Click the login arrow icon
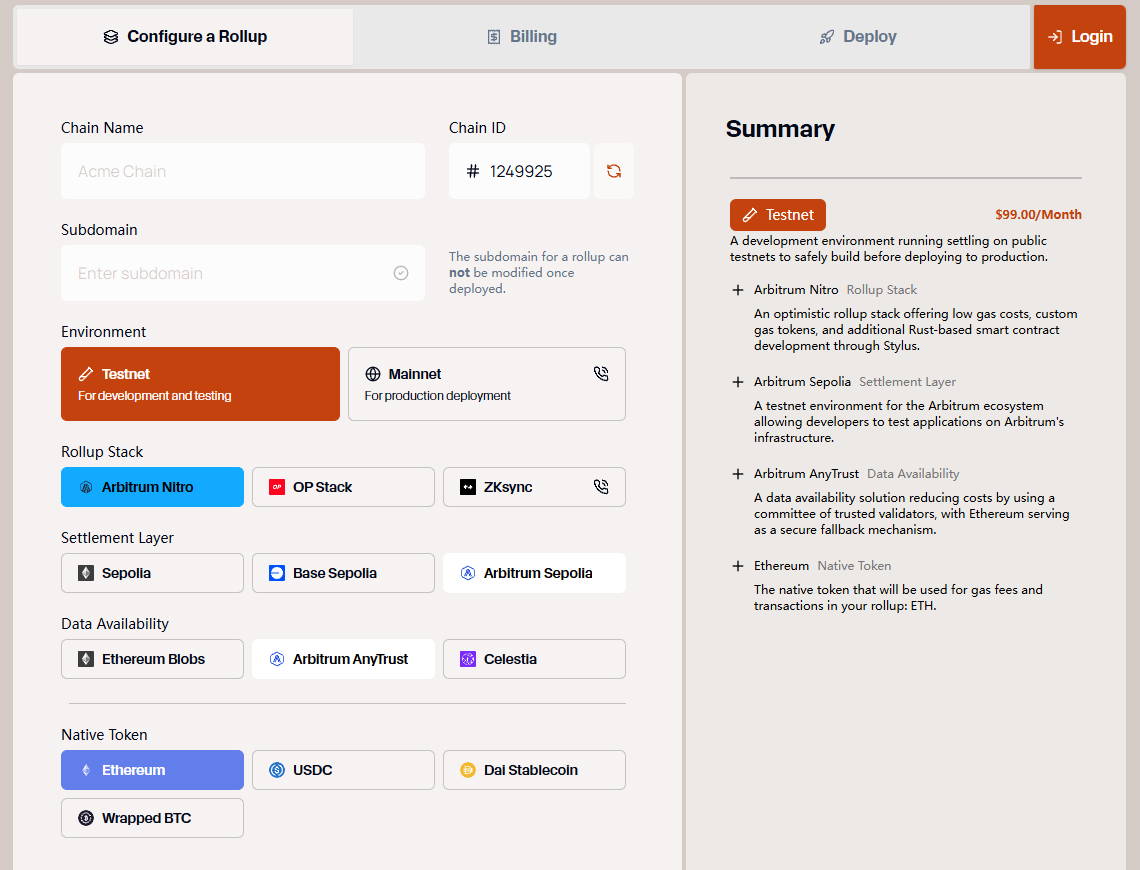Screen dimensions: 1140x870 (1055, 37)
